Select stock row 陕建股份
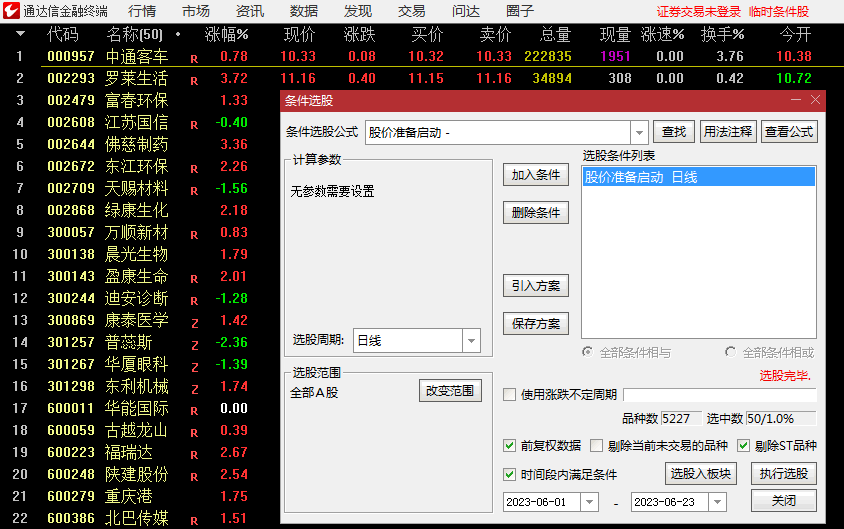Image resolution: width=844 pixels, height=529 pixels. pos(136,474)
